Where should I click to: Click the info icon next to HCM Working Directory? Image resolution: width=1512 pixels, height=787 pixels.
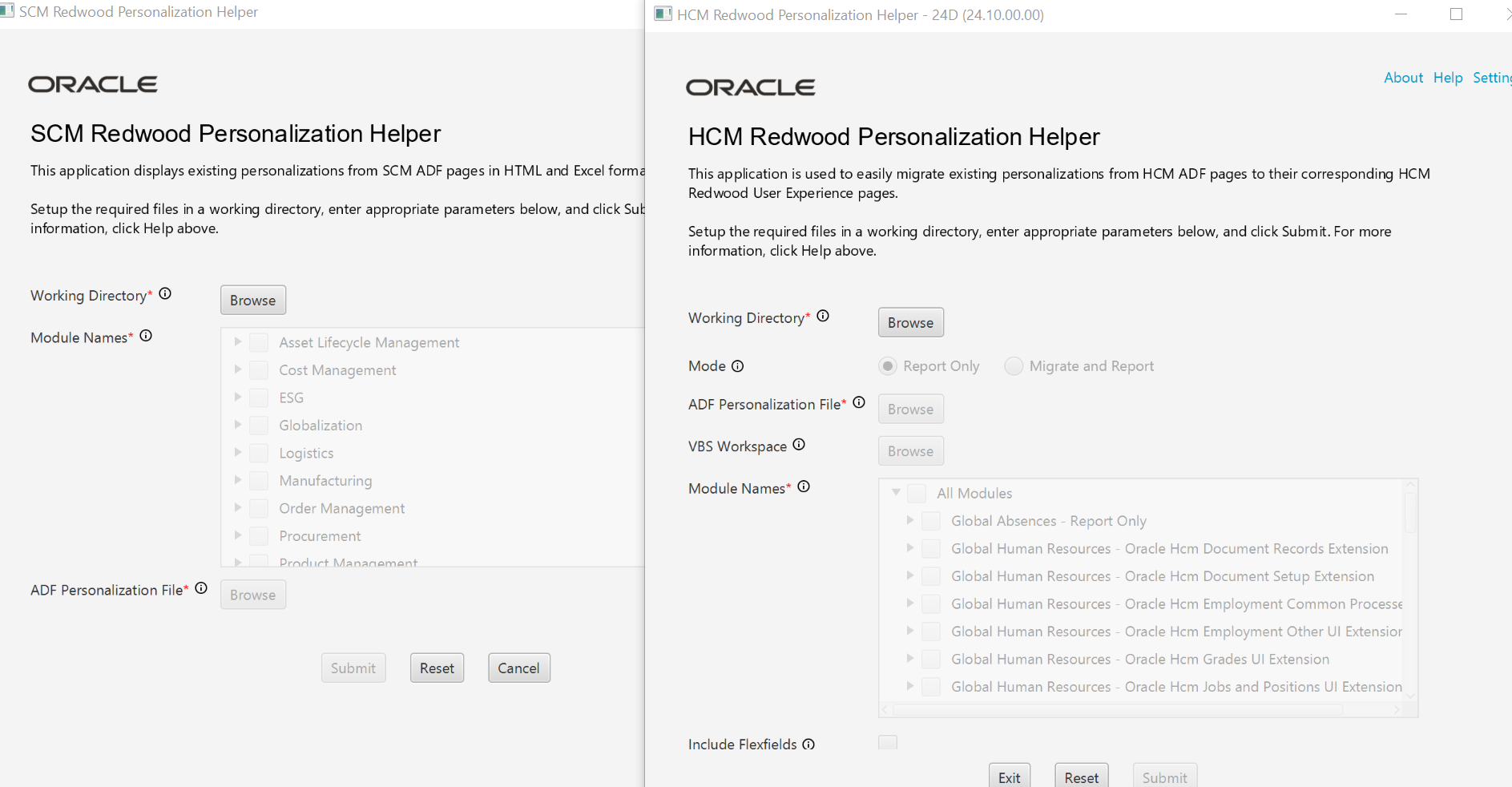[x=823, y=315]
